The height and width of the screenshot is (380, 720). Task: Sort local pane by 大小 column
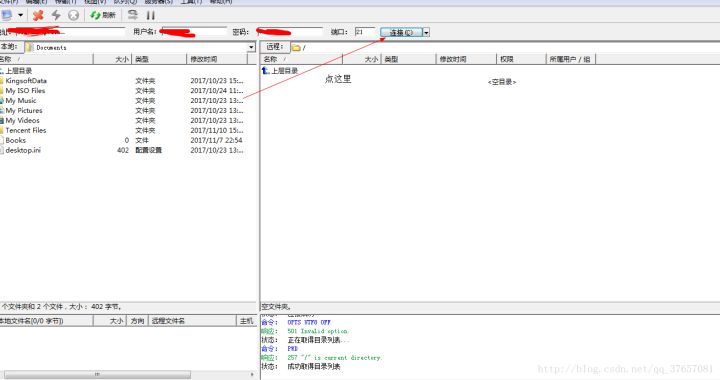point(112,59)
